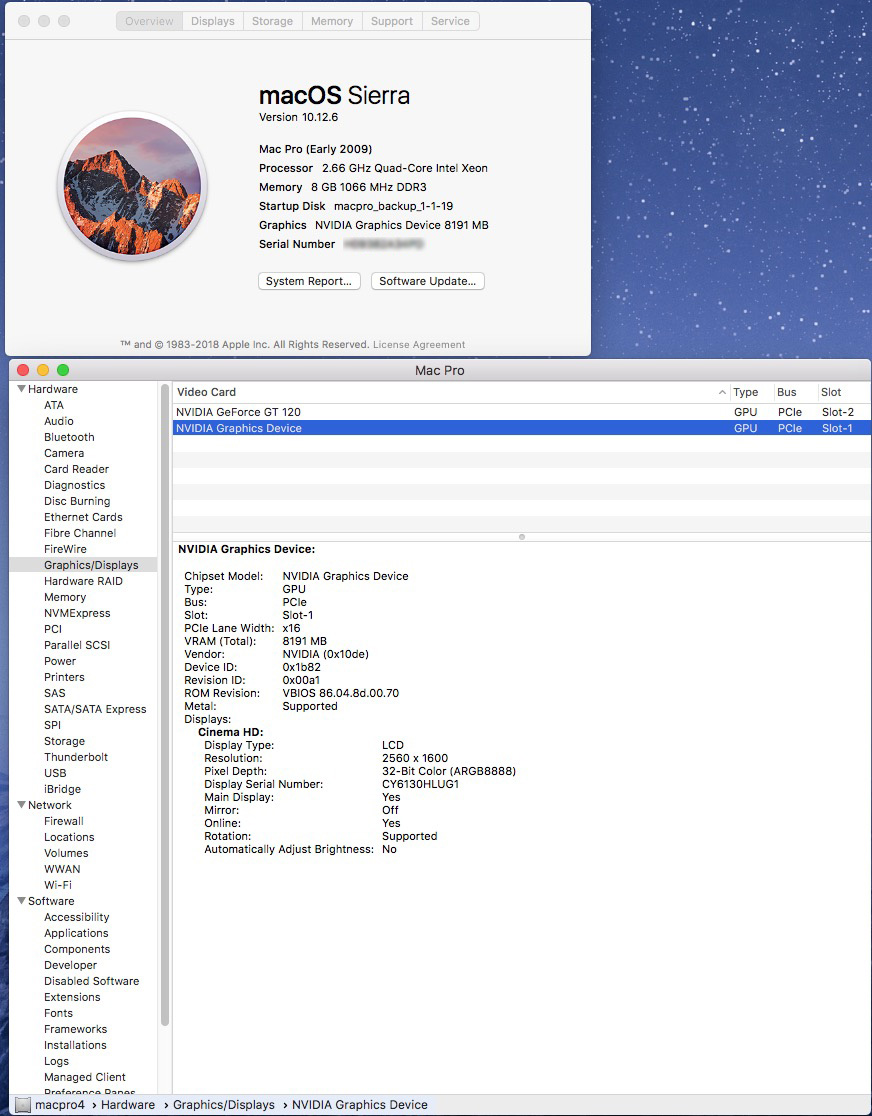The width and height of the screenshot is (872, 1116).
Task: Click the System Report button
Action: point(309,281)
